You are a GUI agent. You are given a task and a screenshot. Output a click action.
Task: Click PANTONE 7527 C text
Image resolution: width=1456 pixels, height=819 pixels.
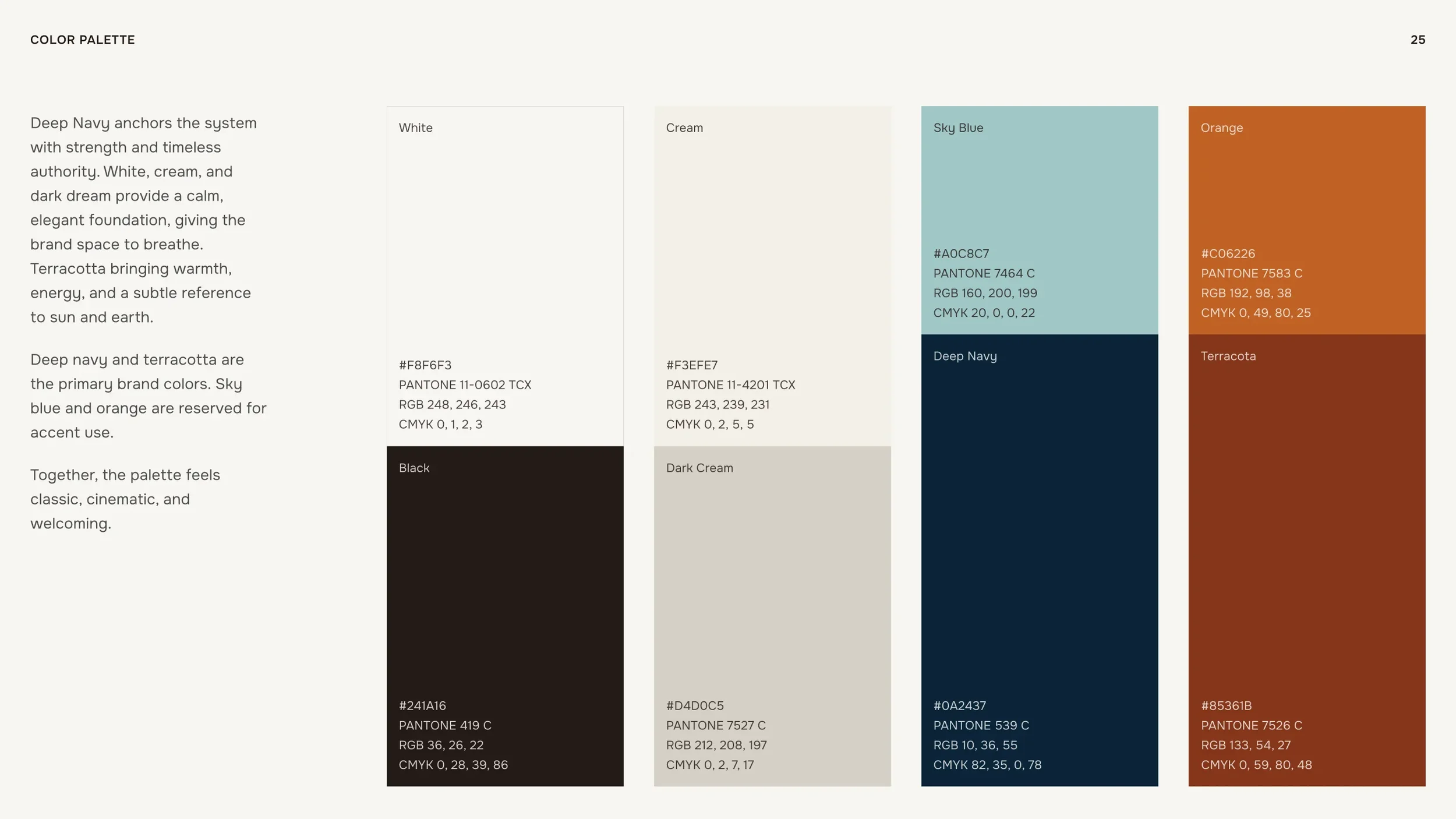click(716, 726)
